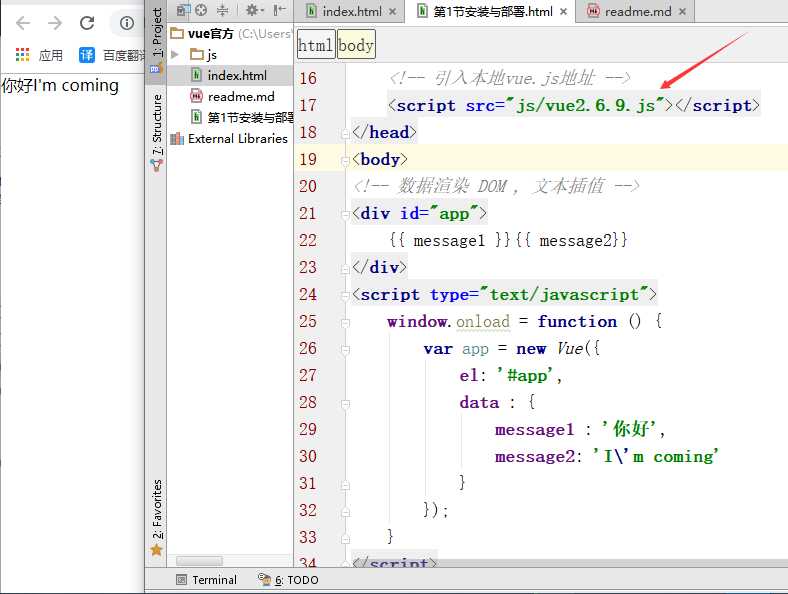Click the el: '#app' code line
The image size is (788, 594).
(x=510, y=375)
